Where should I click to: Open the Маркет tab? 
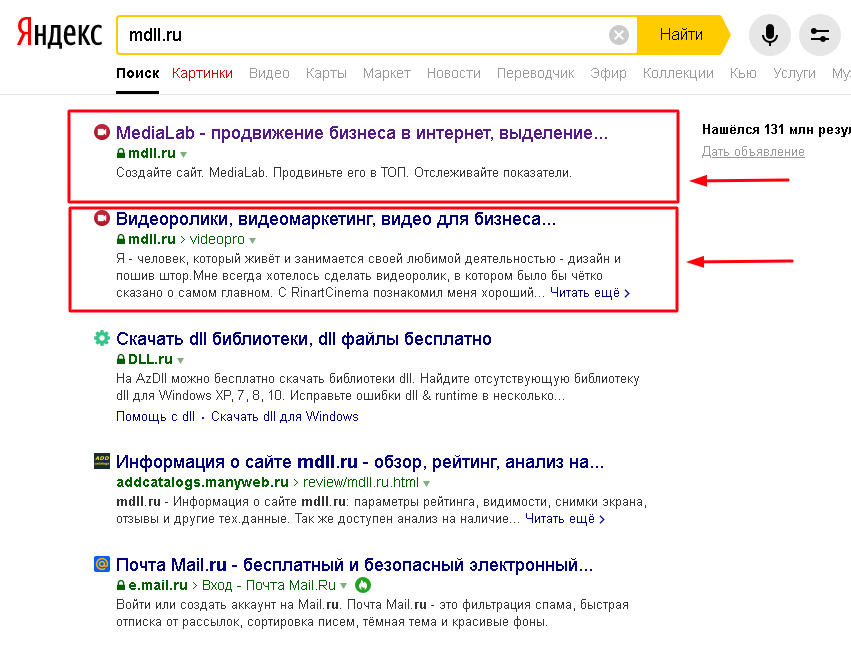pos(387,73)
